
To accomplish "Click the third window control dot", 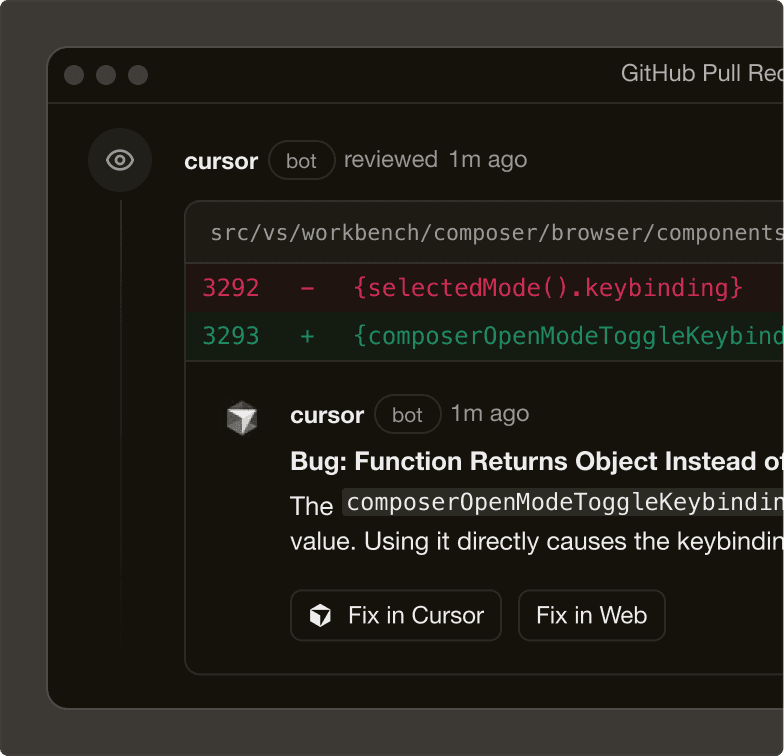I will point(138,75).
